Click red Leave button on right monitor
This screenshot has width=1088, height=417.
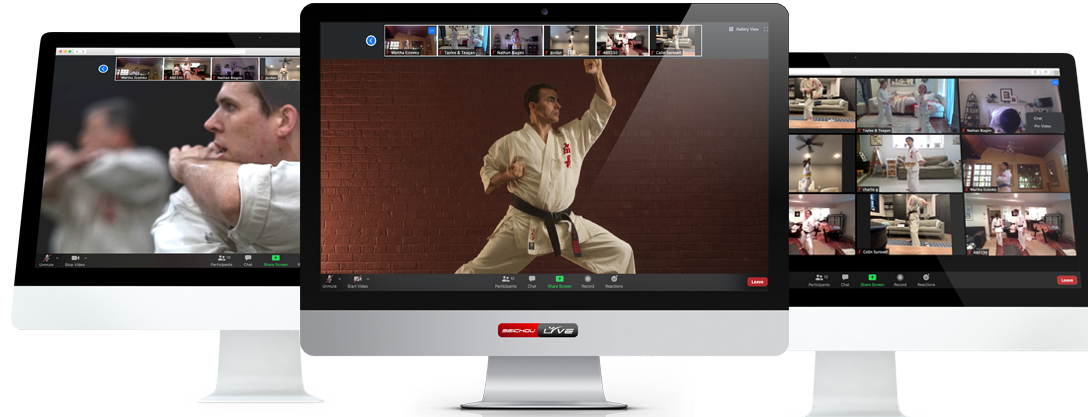[1067, 280]
